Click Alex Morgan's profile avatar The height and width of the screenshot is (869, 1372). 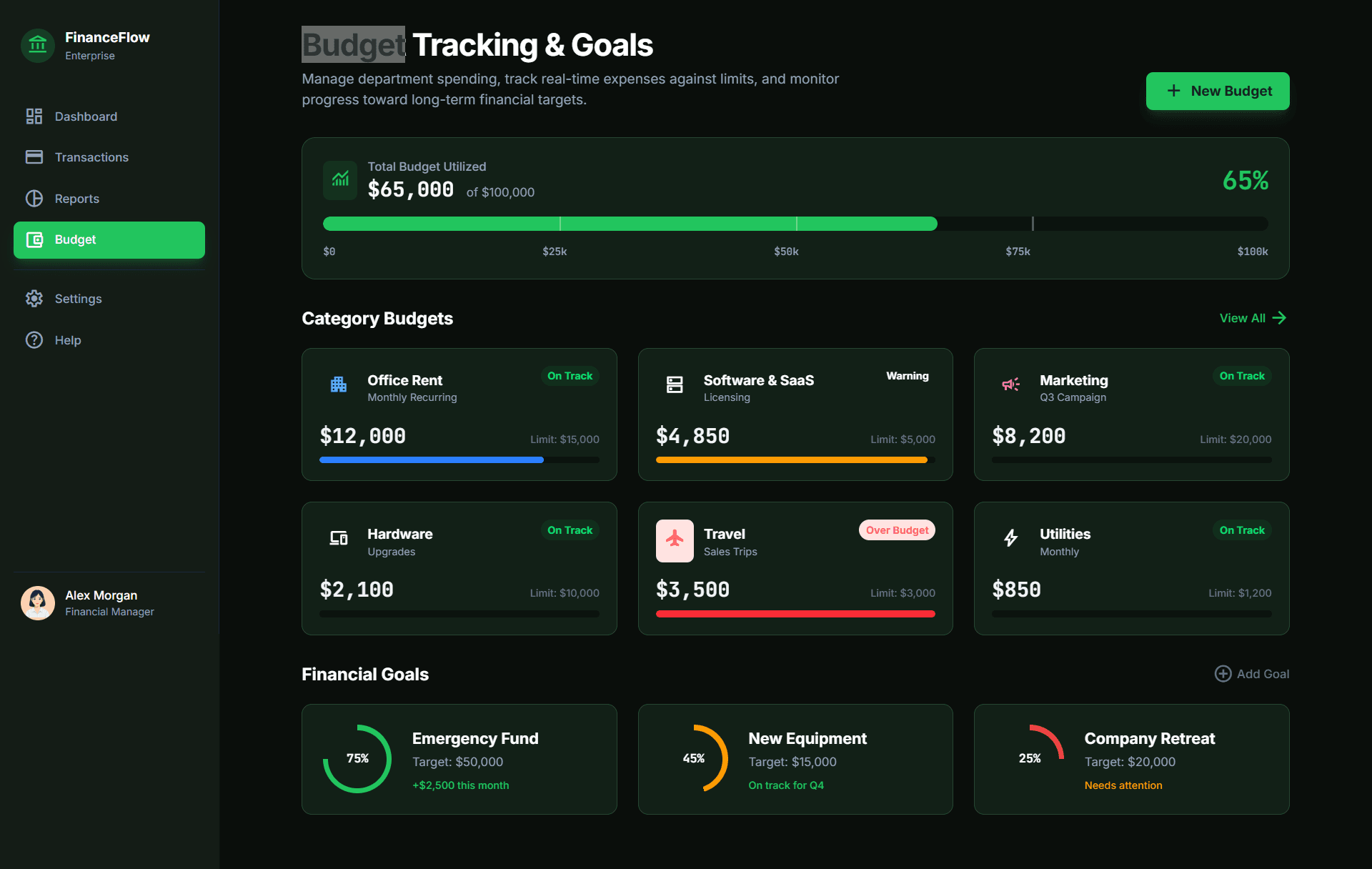38,602
